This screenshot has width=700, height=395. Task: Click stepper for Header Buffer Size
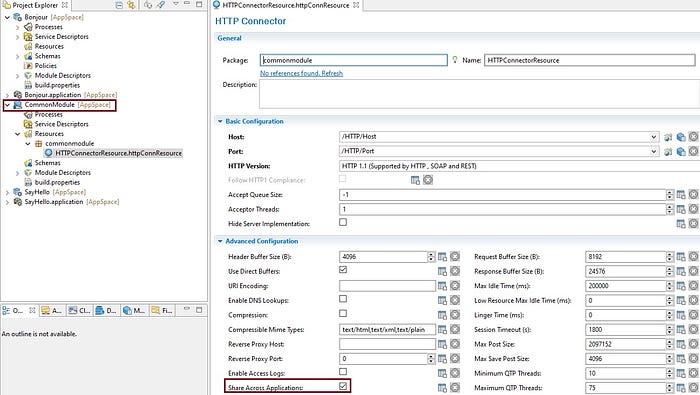click(x=431, y=257)
